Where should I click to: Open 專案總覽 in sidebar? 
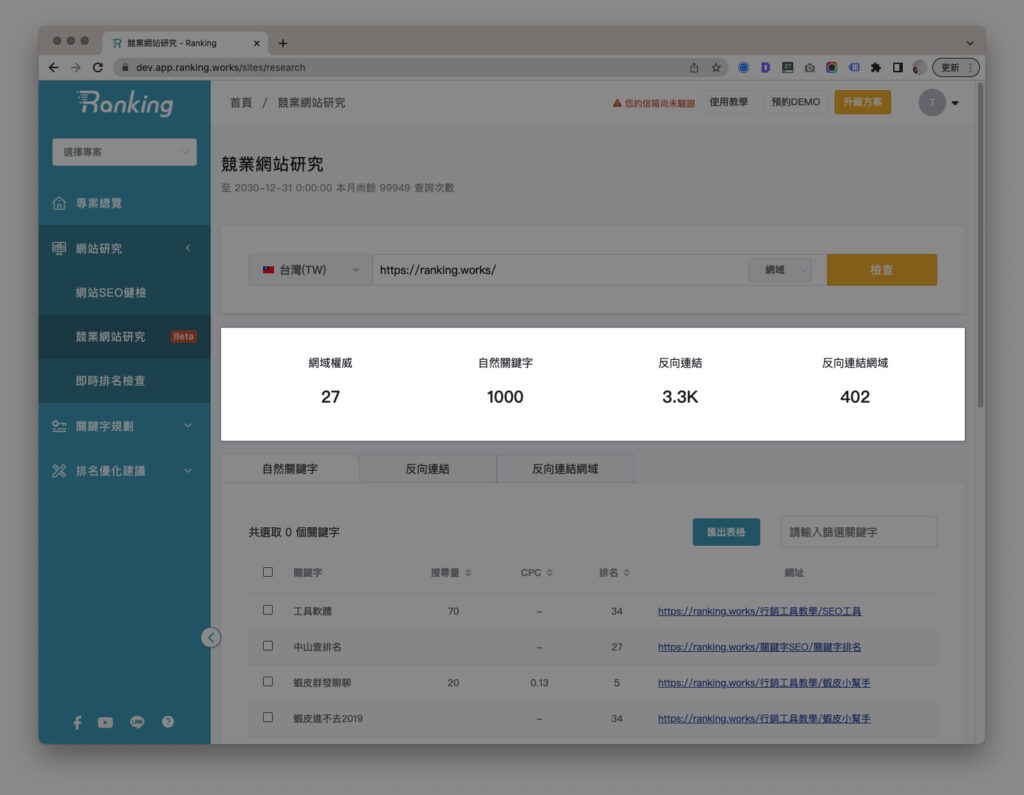[124, 203]
